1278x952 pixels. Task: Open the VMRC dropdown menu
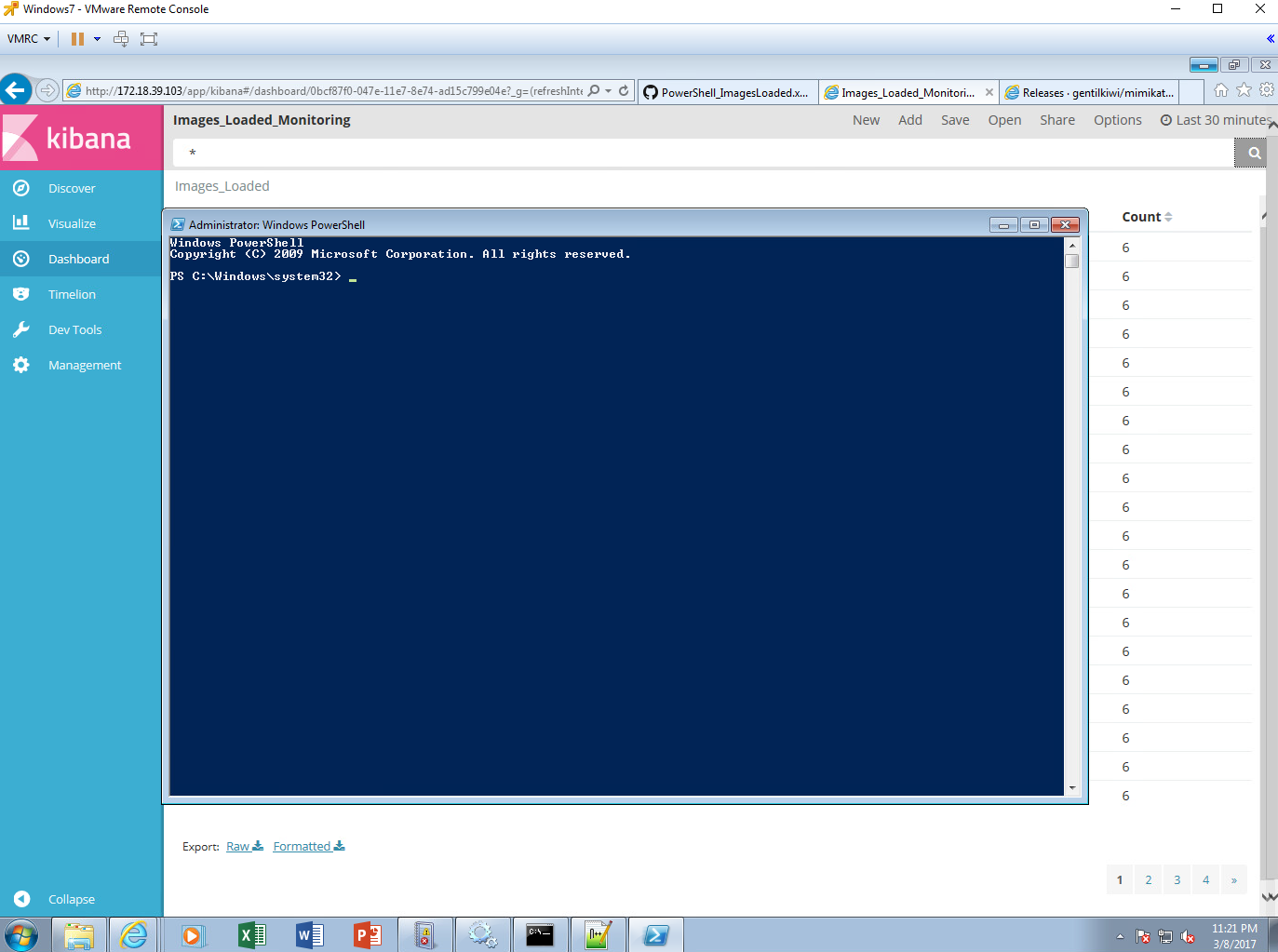click(29, 39)
